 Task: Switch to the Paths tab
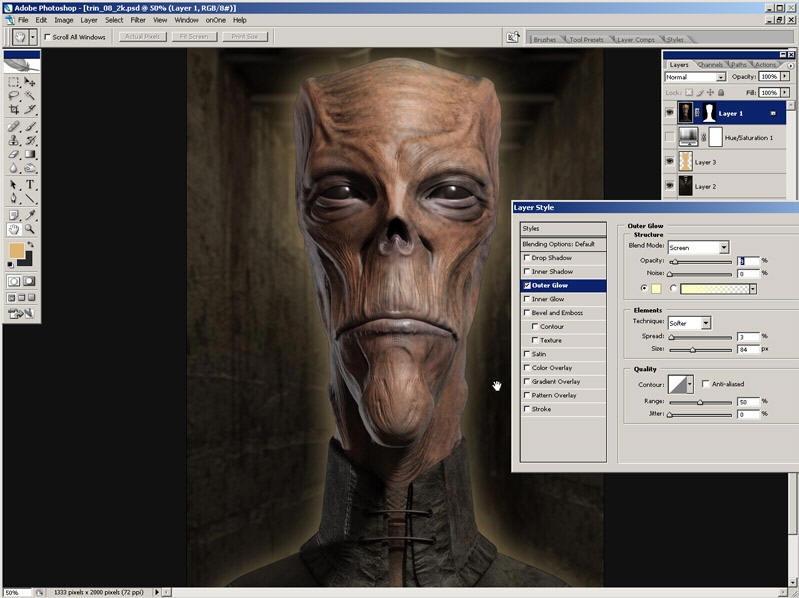738,65
